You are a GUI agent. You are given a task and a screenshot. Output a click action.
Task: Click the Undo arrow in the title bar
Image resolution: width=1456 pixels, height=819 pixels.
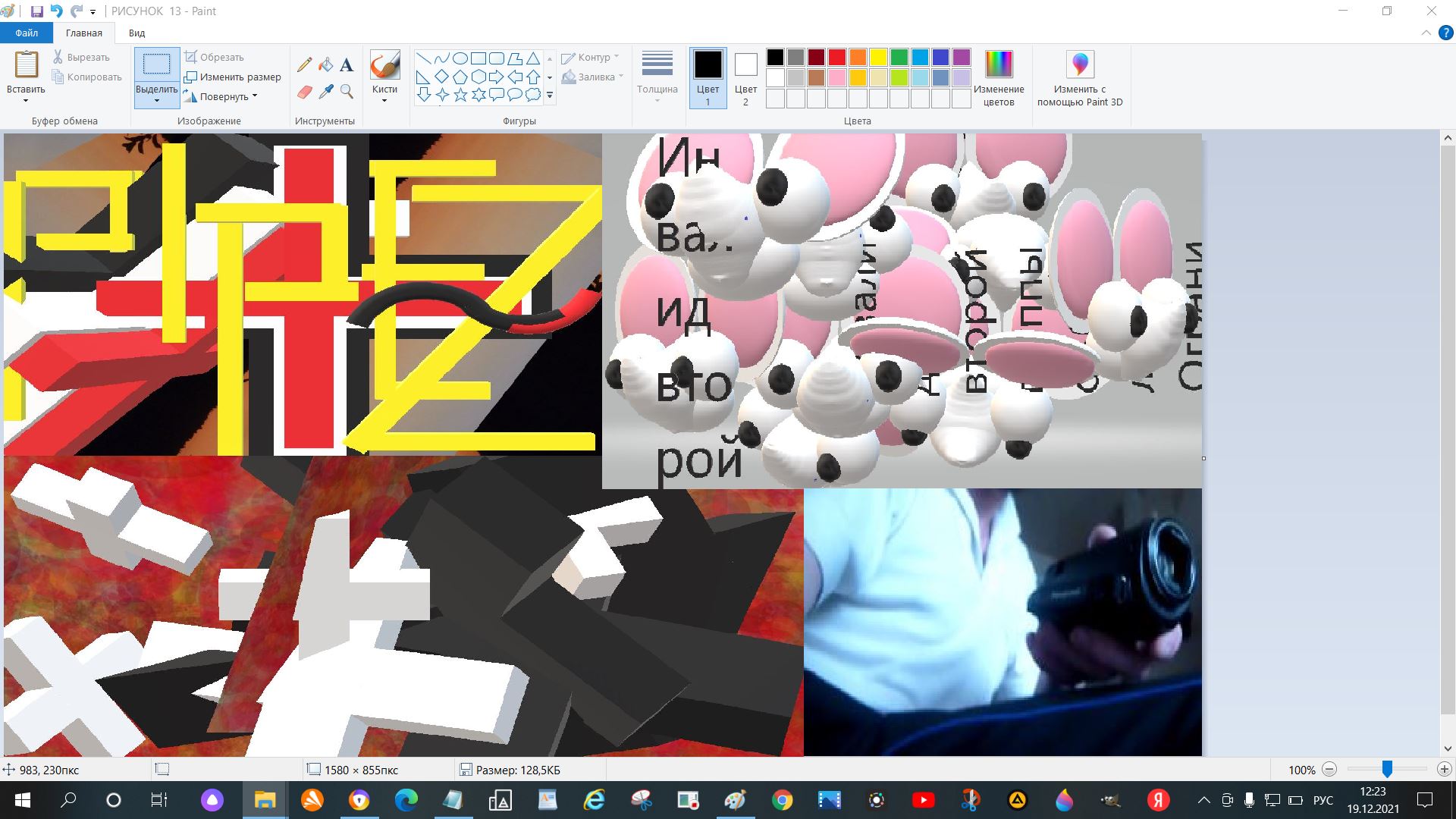point(56,11)
